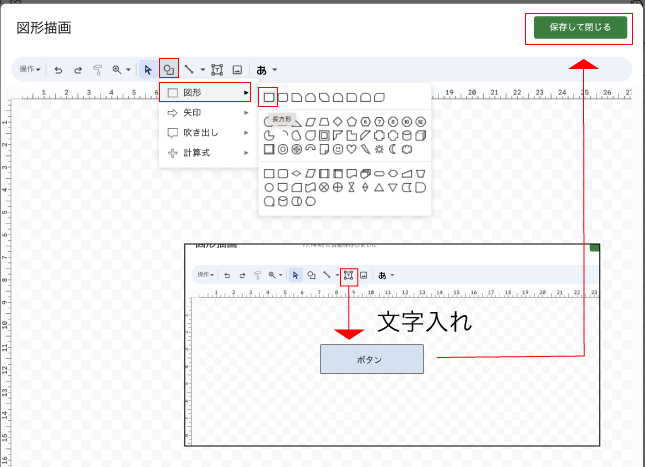Open the line tool dropdown arrow
Image resolution: width=645 pixels, height=467 pixels.
point(203,70)
